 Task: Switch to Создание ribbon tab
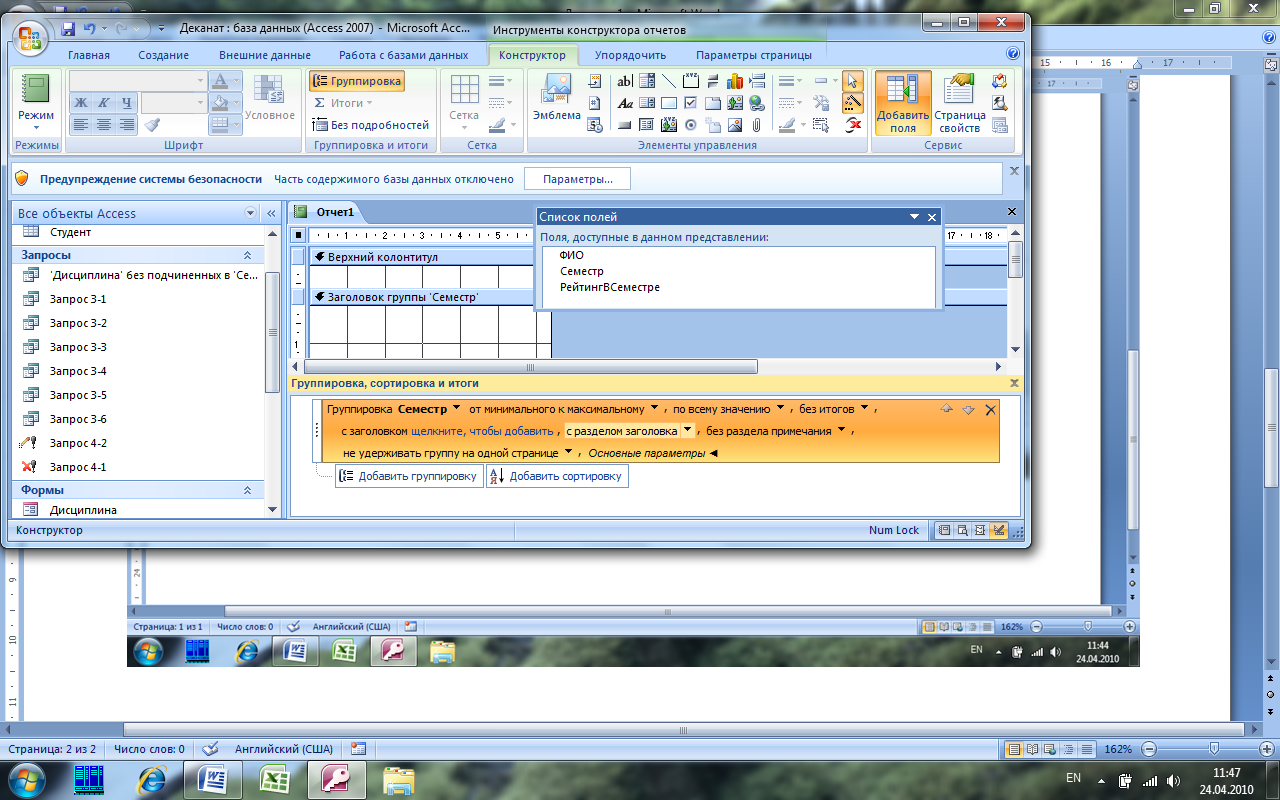(164, 55)
